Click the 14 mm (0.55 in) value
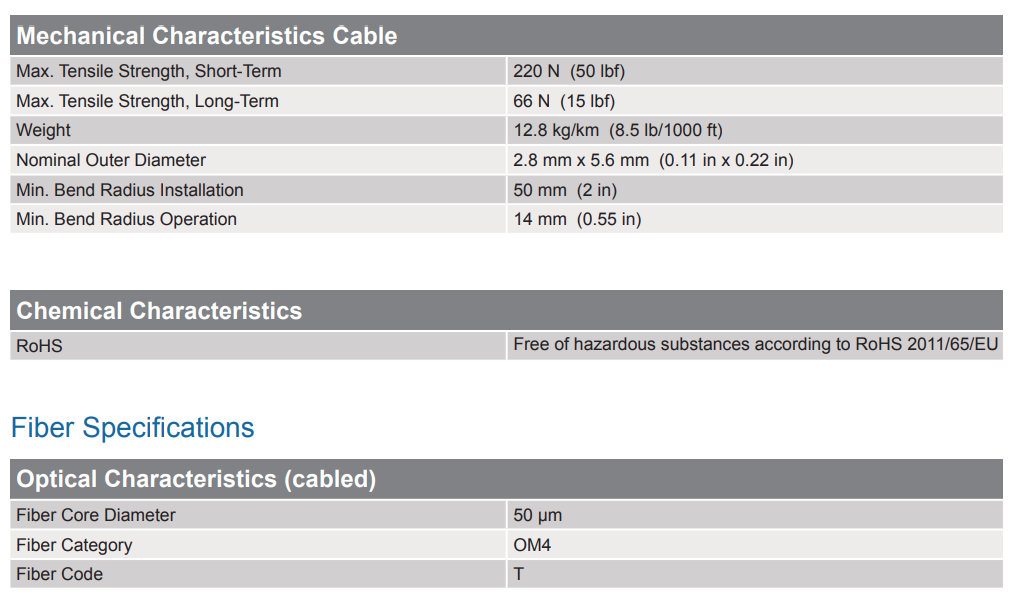Screen dimensions: 1016x605 577,219
